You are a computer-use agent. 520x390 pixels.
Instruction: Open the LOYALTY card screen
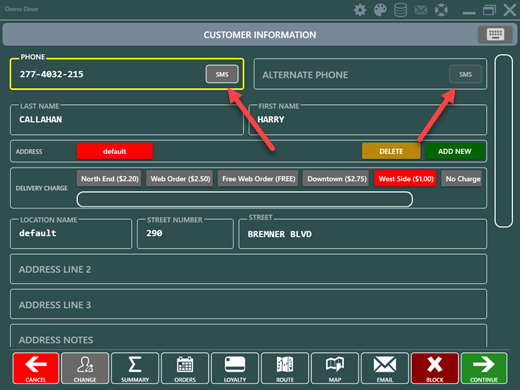pyautogui.click(x=235, y=368)
